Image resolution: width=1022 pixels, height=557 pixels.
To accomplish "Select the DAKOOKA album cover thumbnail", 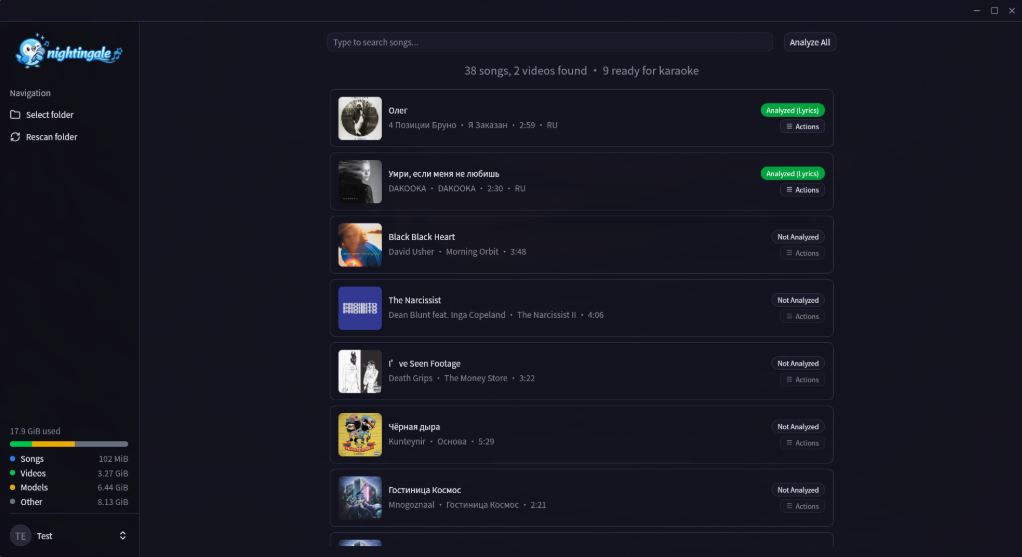I will click(x=360, y=181).
